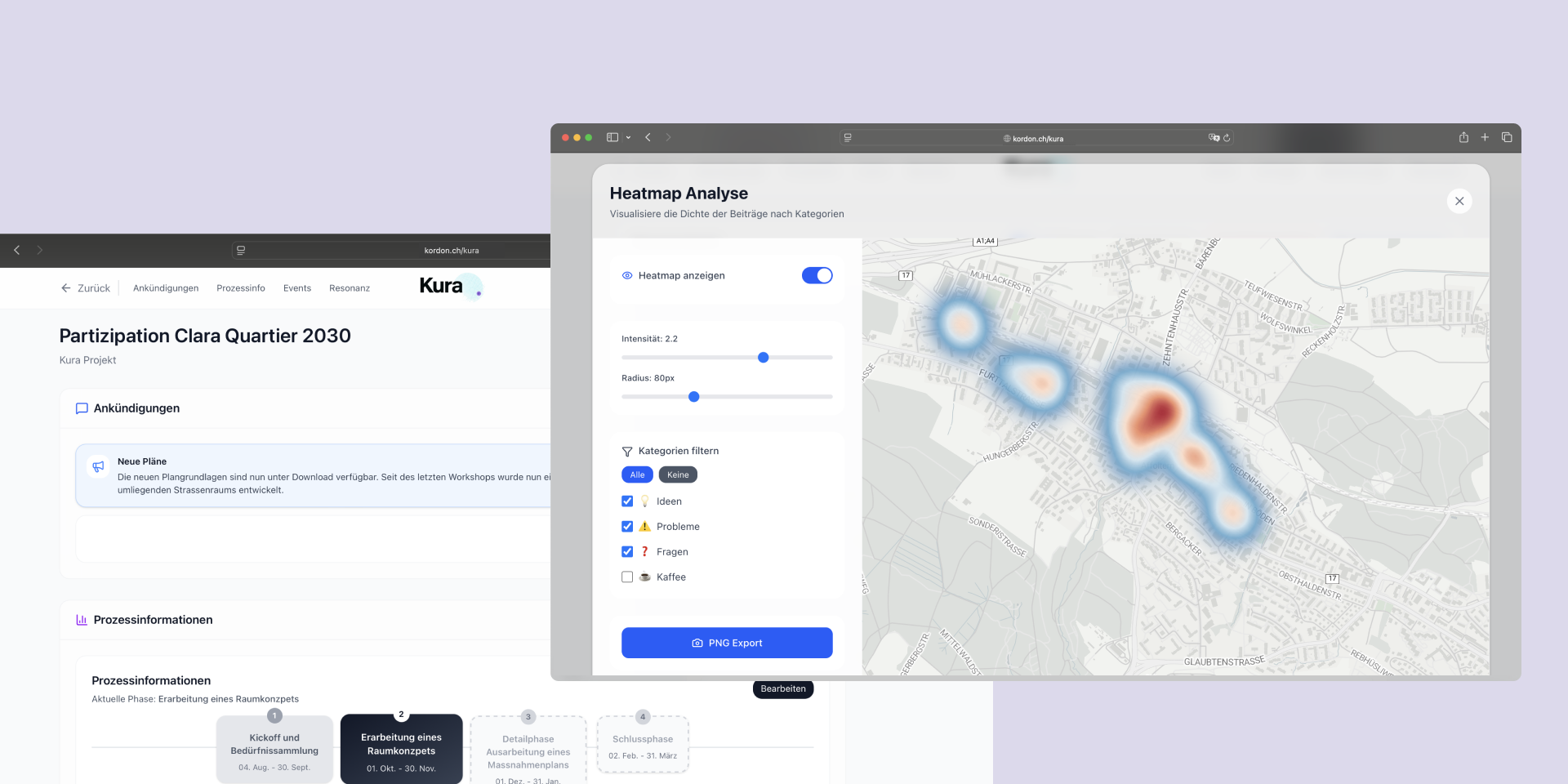This screenshot has height=784, width=1568.
Task: Click the question mark icon for Fragen
Action: [645, 551]
